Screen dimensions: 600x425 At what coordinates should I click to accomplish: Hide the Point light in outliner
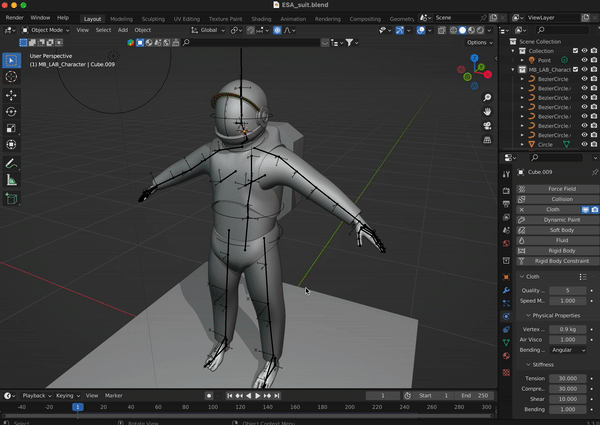coord(584,61)
